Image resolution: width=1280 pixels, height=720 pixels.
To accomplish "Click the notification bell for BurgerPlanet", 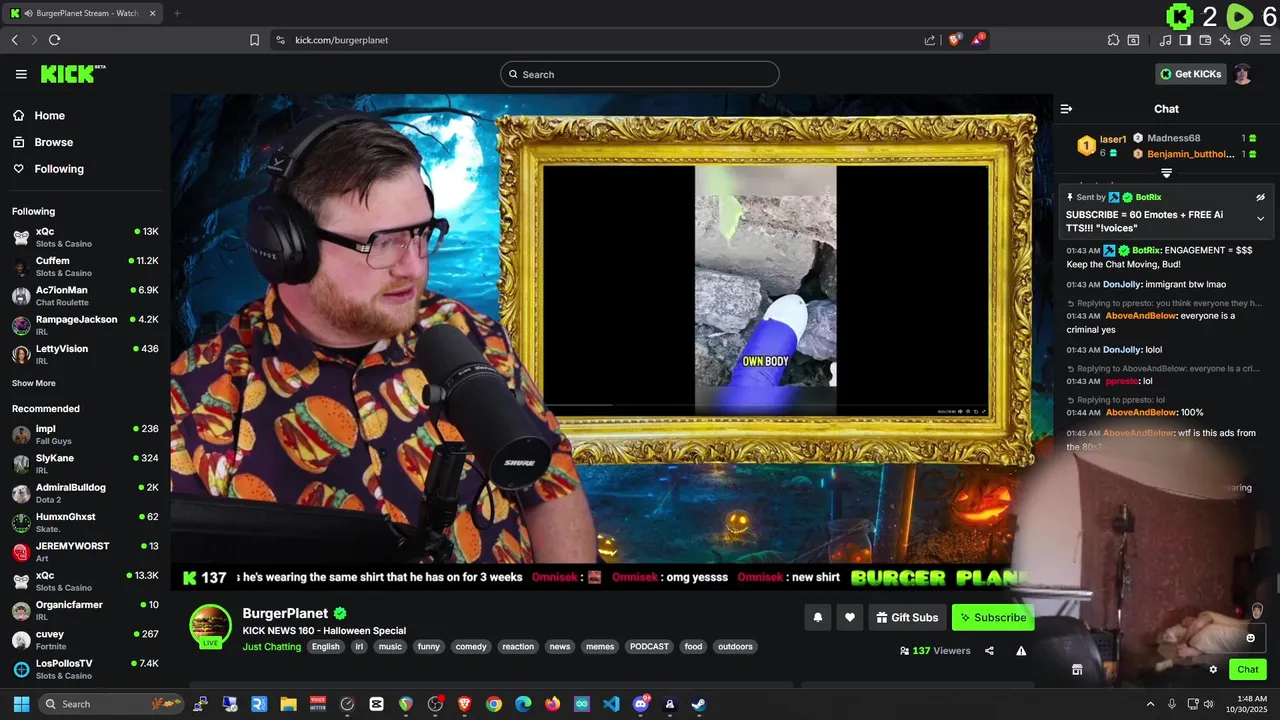I will [817, 618].
